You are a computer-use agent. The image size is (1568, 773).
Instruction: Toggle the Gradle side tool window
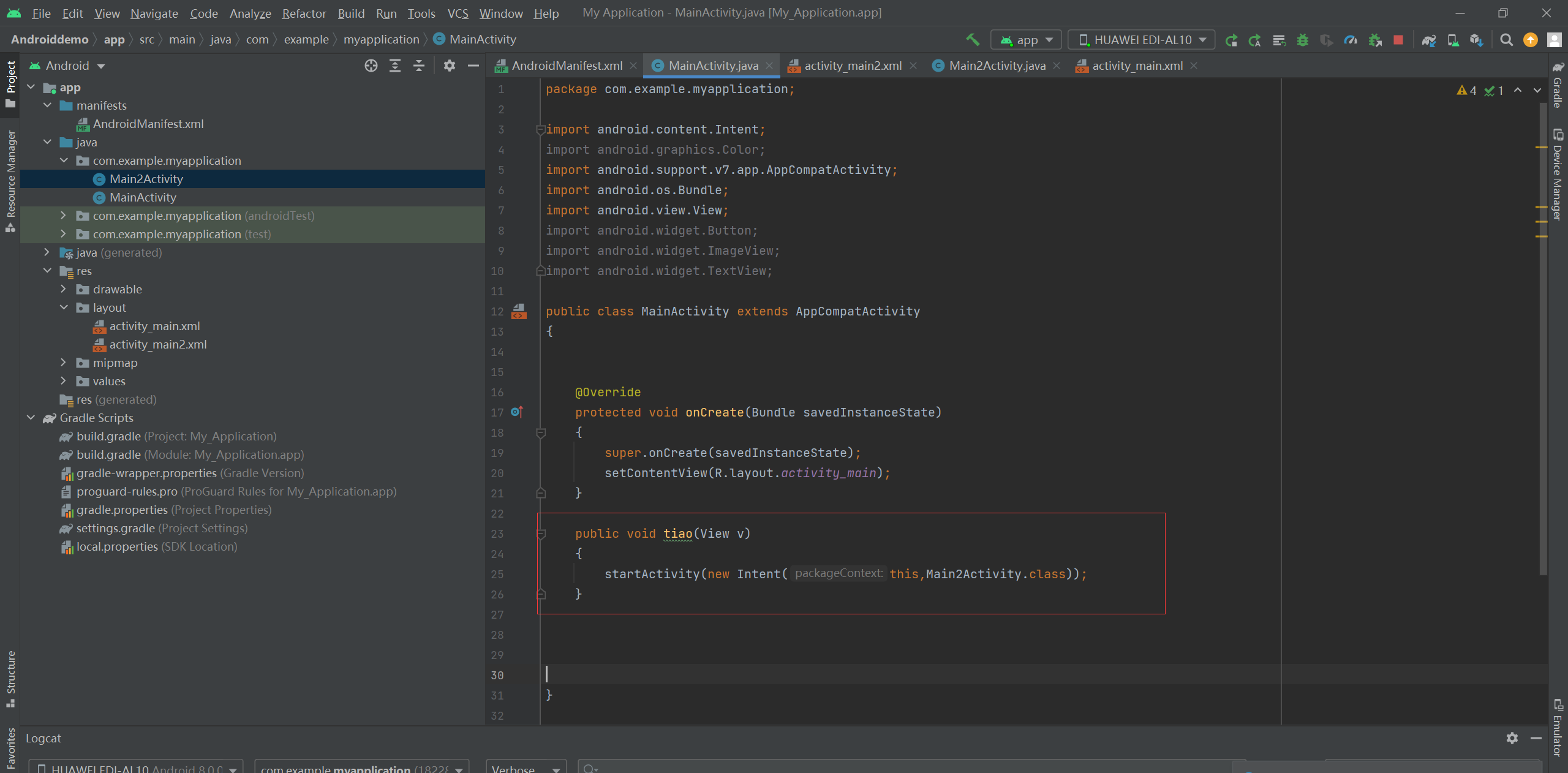click(x=1558, y=86)
